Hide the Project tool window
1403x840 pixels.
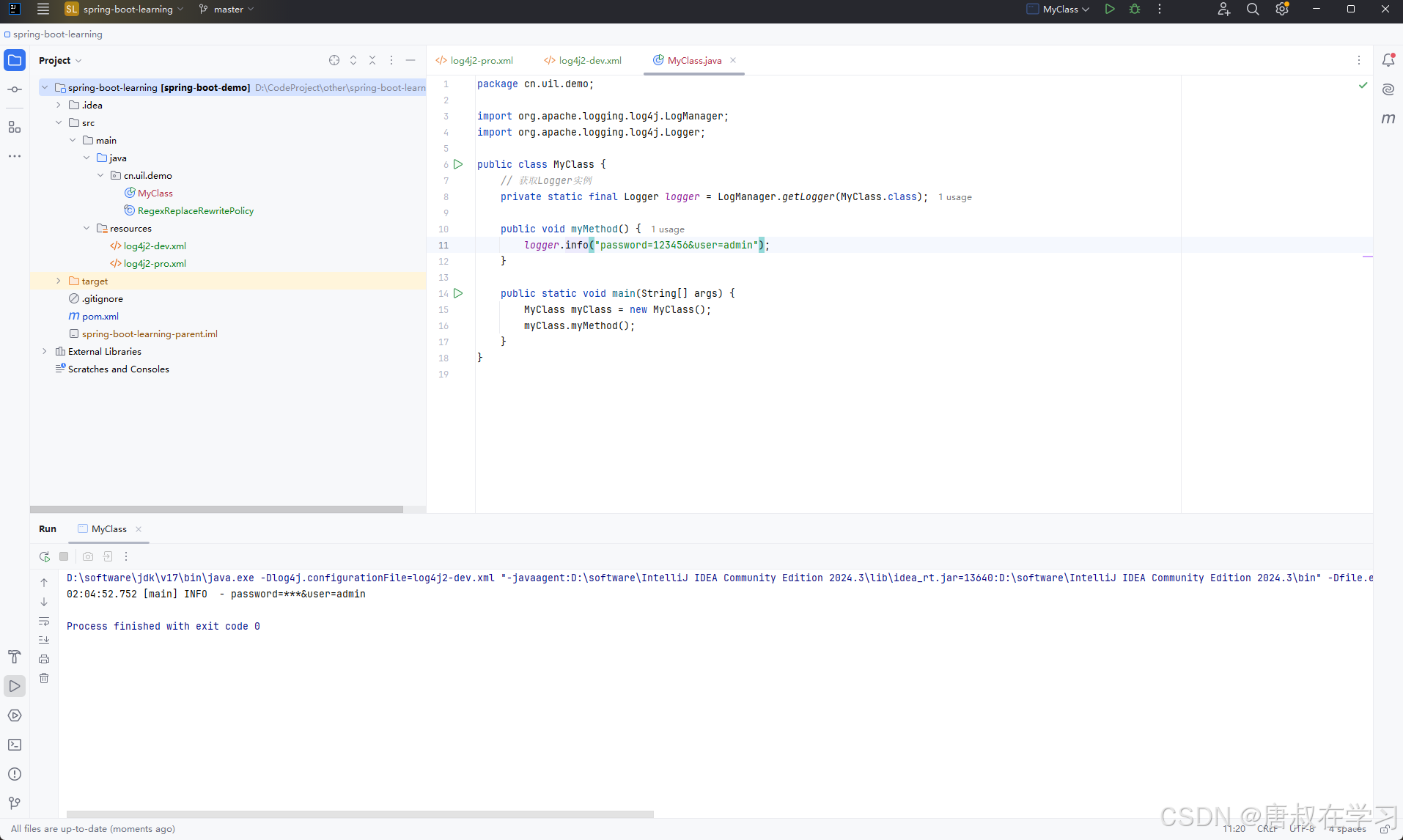[x=410, y=60]
